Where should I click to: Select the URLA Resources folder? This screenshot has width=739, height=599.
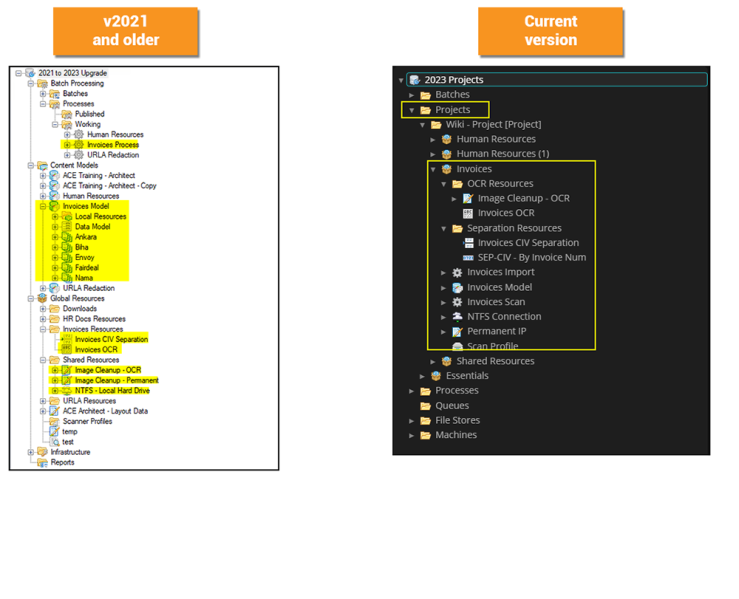coord(90,401)
